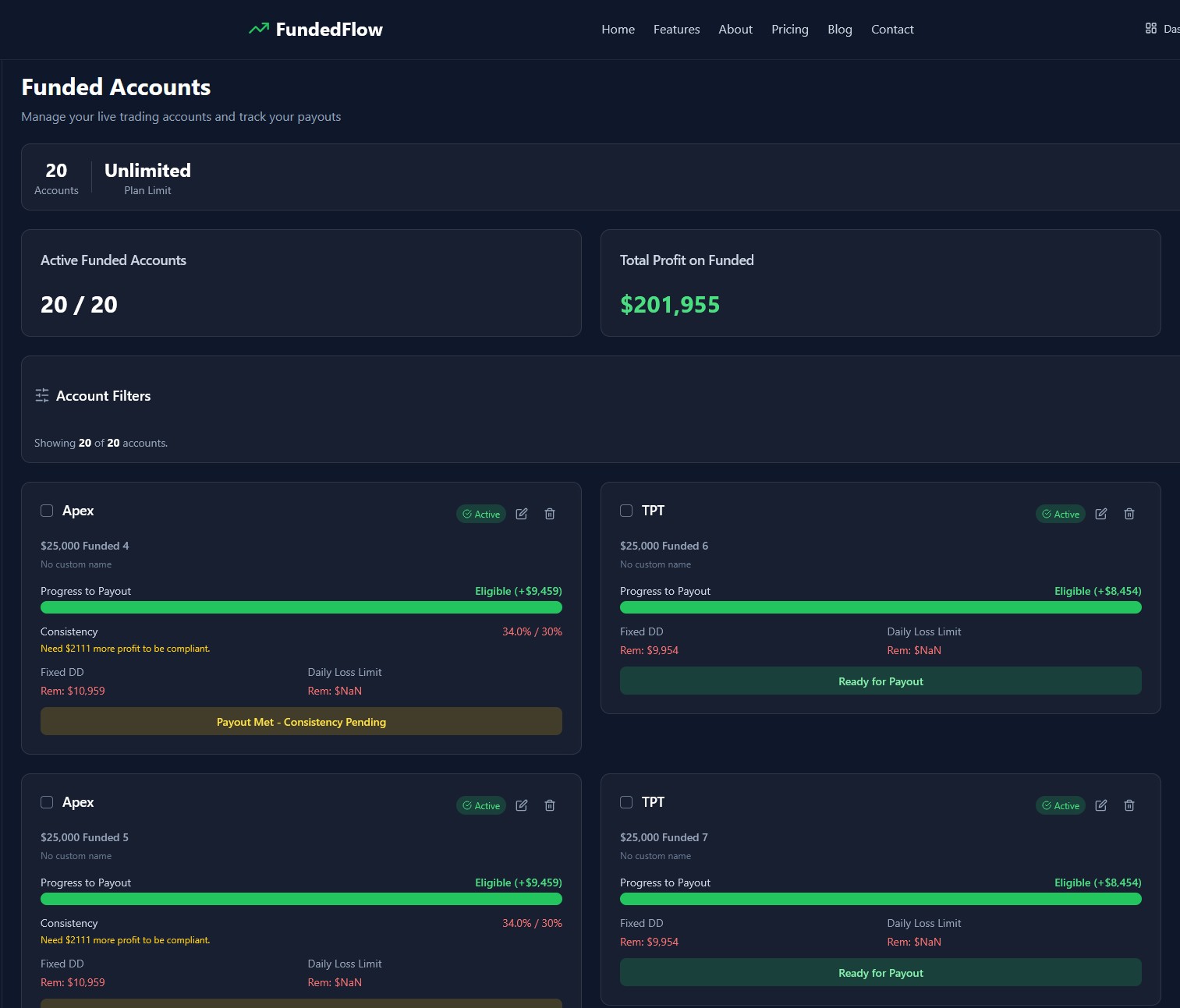This screenshot has height=1008, width=1180.
Task: Edit the Apex $25,000 Funded 5 account
Action: (x=522, y=805)
